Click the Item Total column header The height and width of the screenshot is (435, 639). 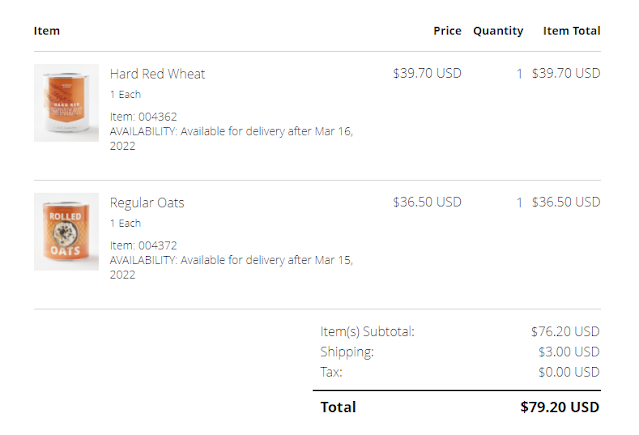[571, 31]
